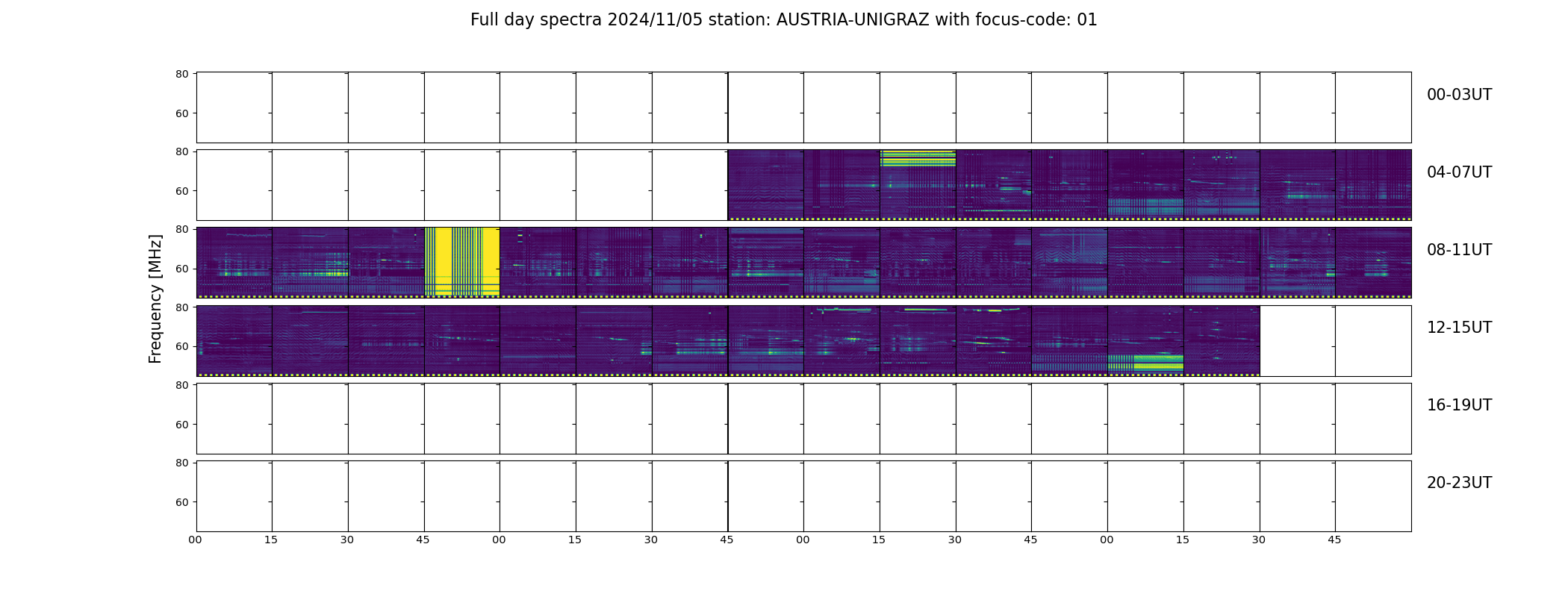Select the 16-19UT row label
The height and width of the screenshot is (597, 1568).
[1459, 405]
